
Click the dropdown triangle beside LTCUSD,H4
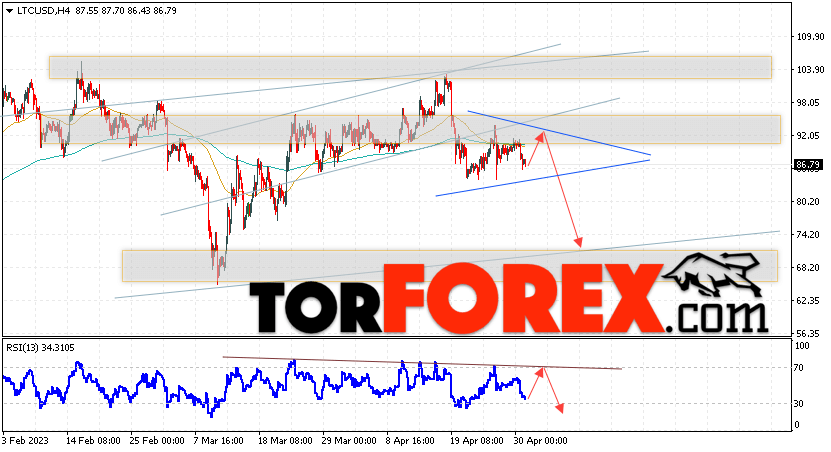pyautogui.click(x=10, y=11)
